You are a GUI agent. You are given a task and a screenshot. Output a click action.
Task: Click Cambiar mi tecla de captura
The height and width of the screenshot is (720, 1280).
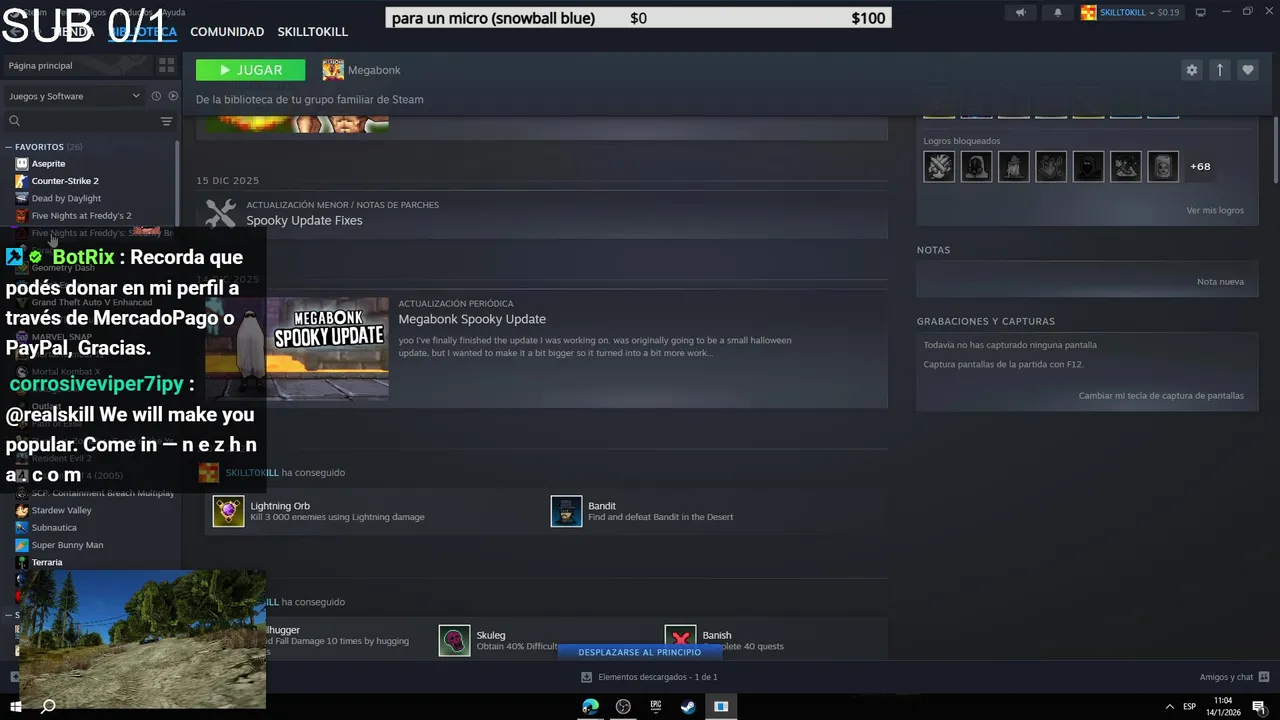coord(1161,396)
